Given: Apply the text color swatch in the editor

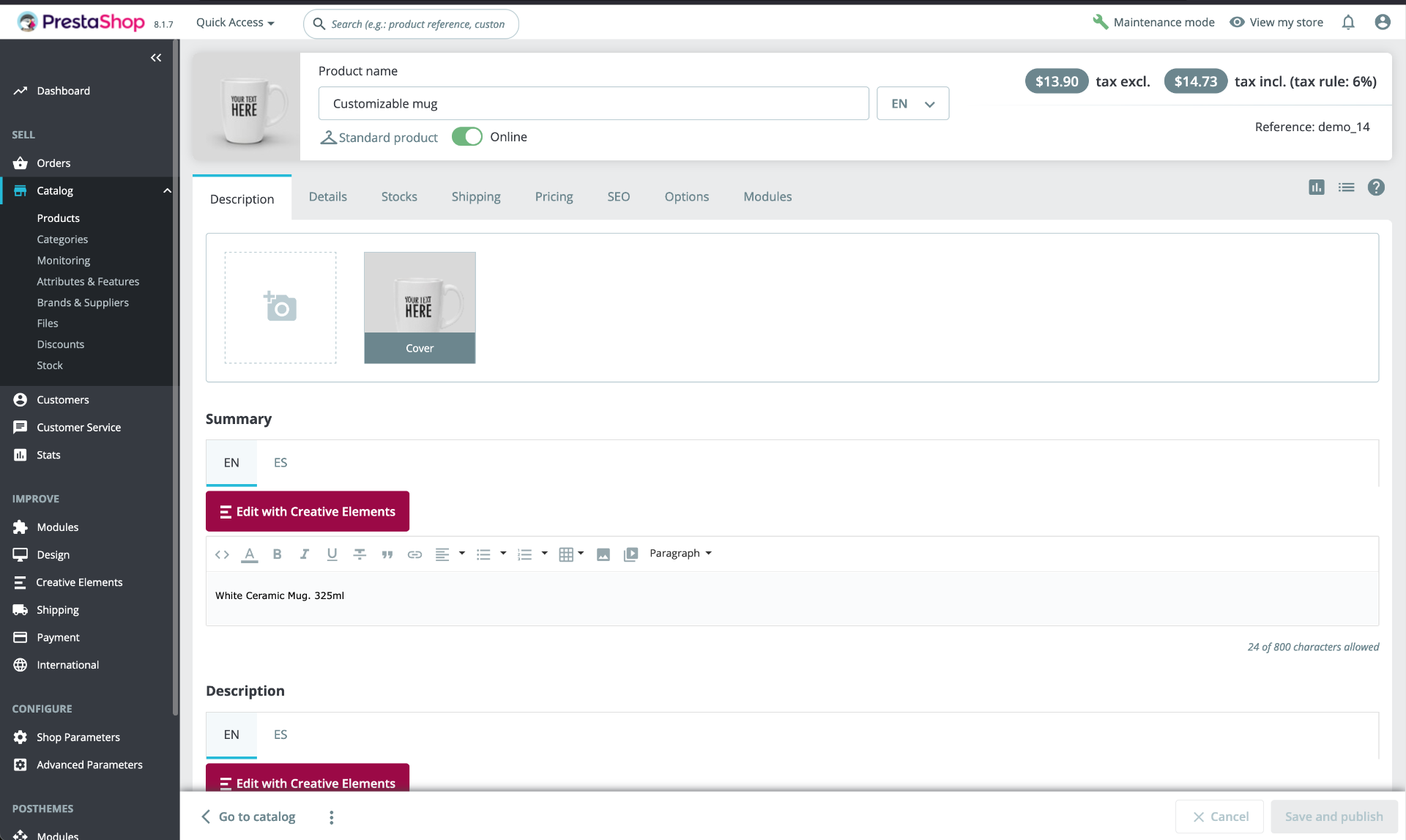Looking at the screenshot, I should 250,554.
